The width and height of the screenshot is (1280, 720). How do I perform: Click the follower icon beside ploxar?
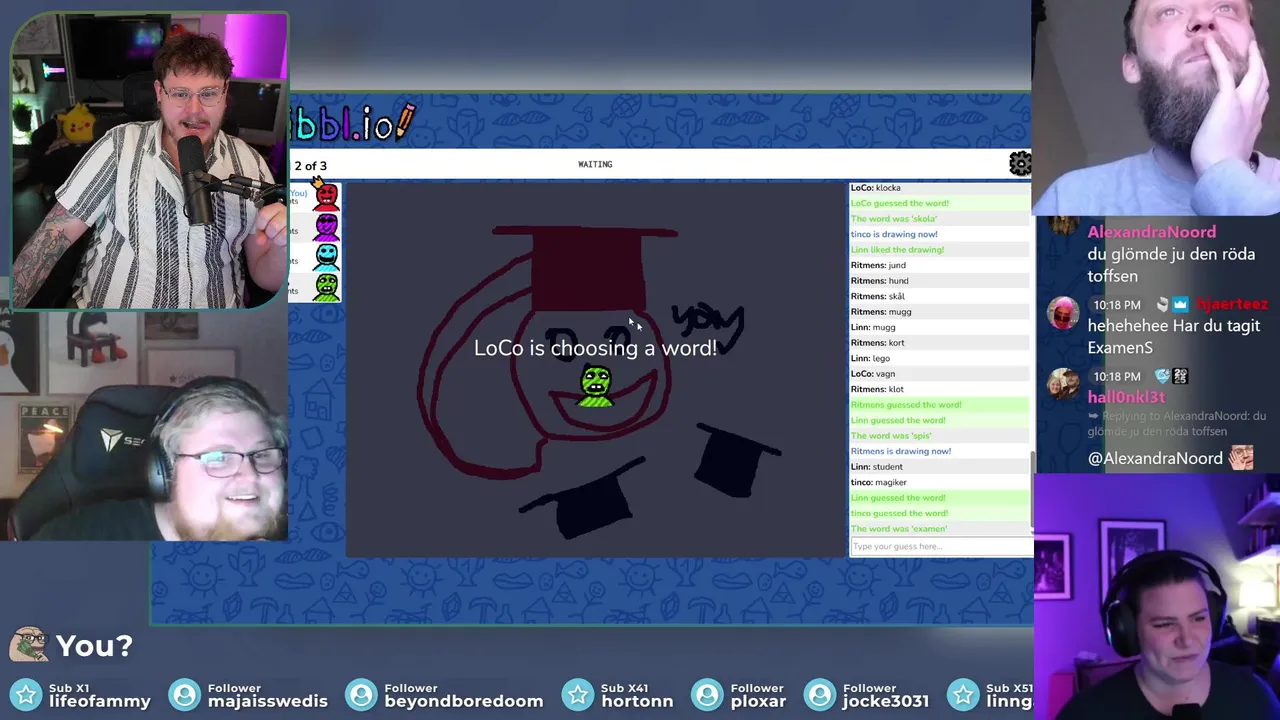click(x=708, y=694)
